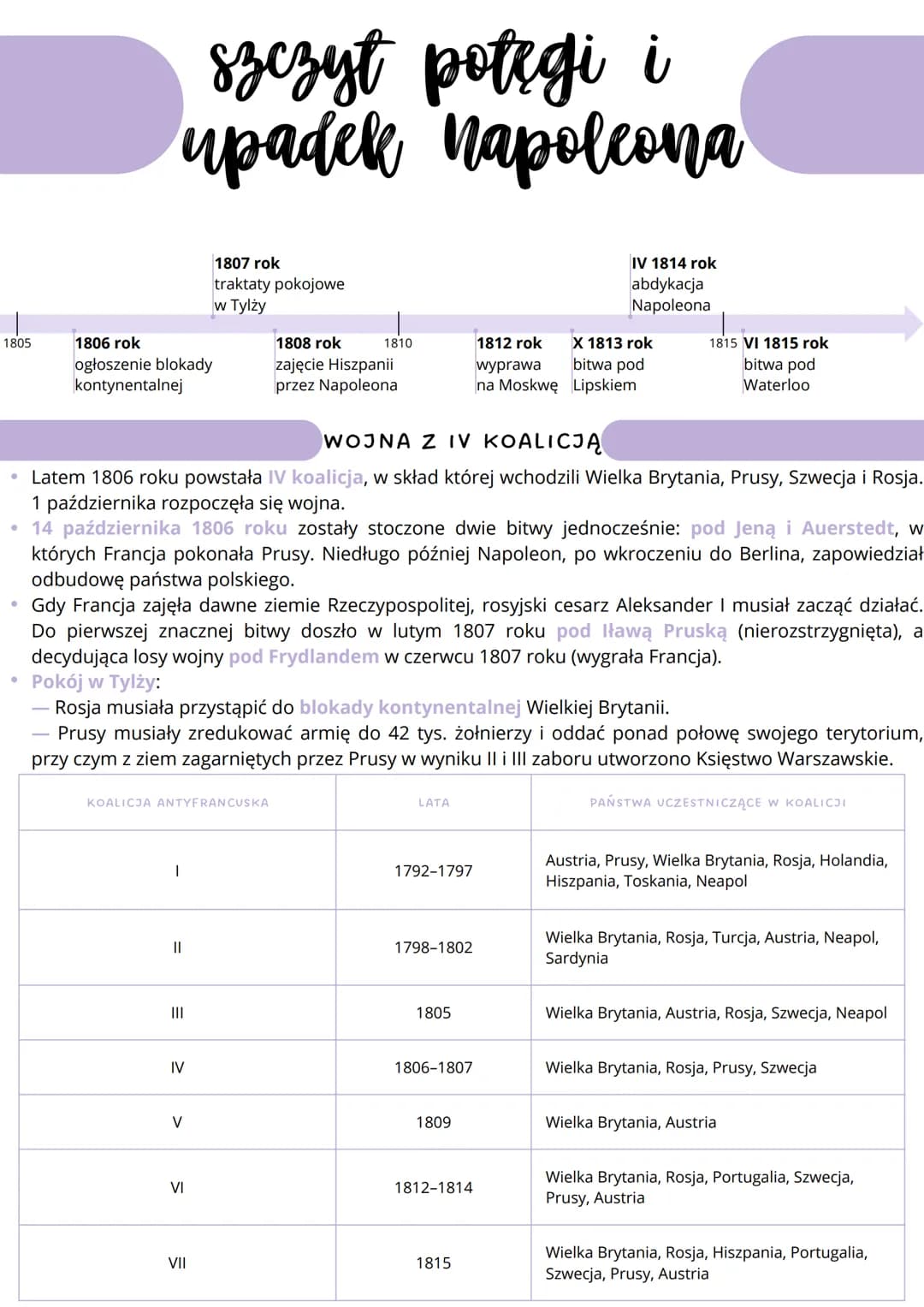The height and width of the screenshot is (1307, 924).
Task: Click the 1810 tick label on timeline
Action: (x=398, y=343)
